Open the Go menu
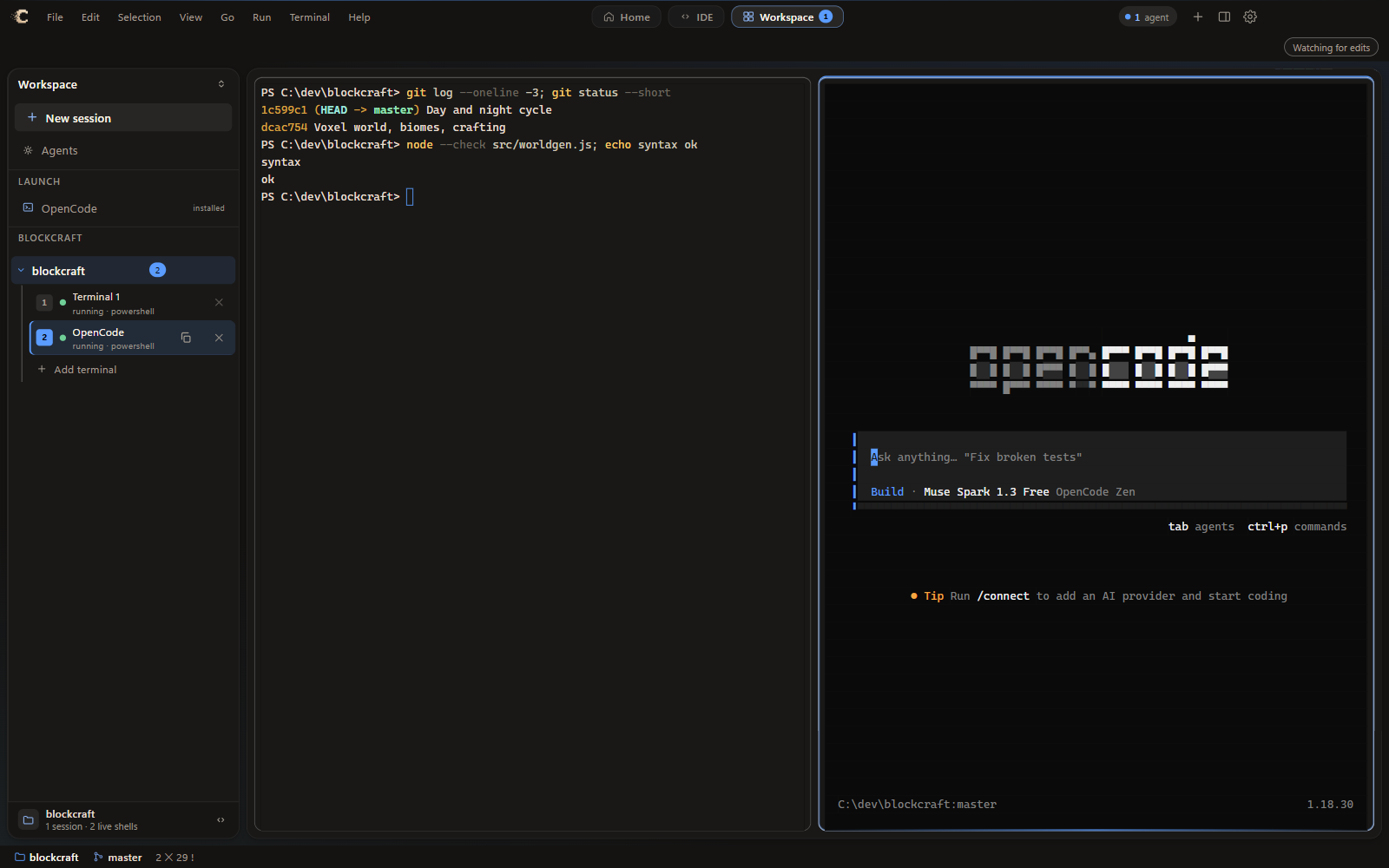The image size is (1389, 868). tap(227, 17)
